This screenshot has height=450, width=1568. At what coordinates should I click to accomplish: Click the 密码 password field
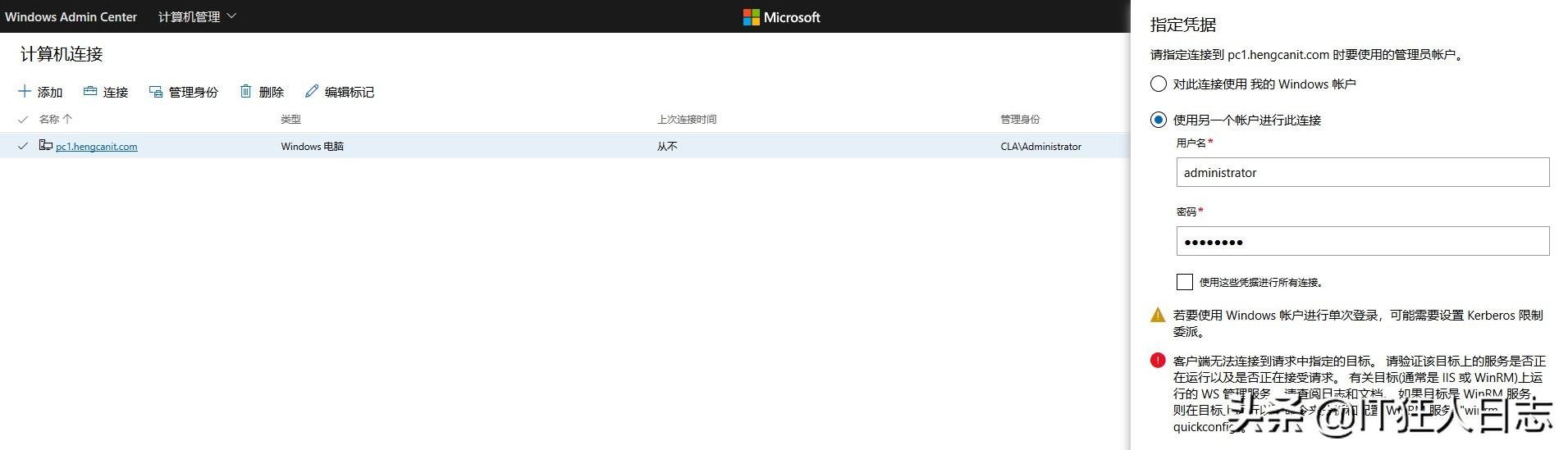point(1363,241)
